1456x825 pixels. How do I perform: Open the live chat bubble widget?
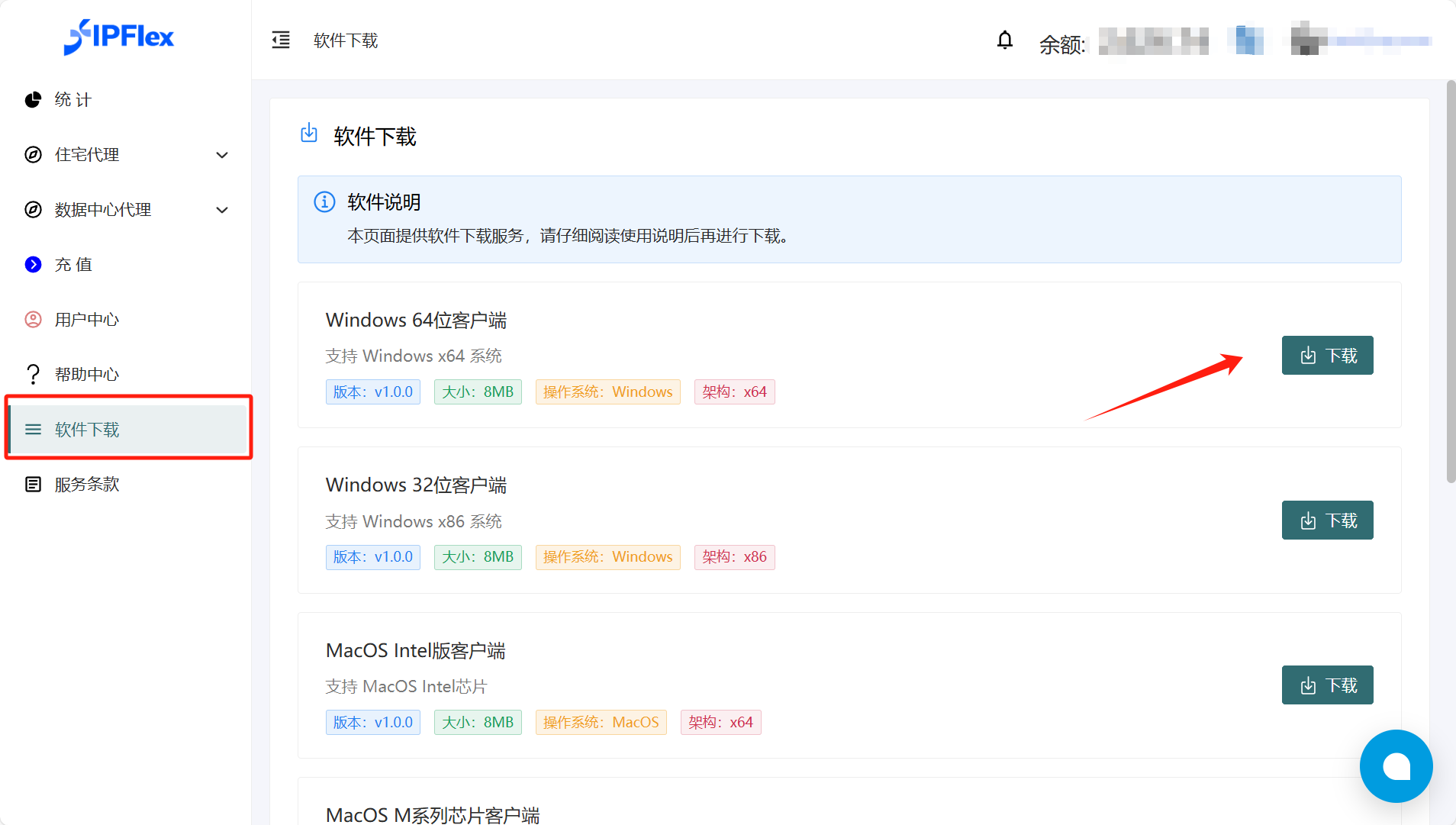pos(1395,766)
